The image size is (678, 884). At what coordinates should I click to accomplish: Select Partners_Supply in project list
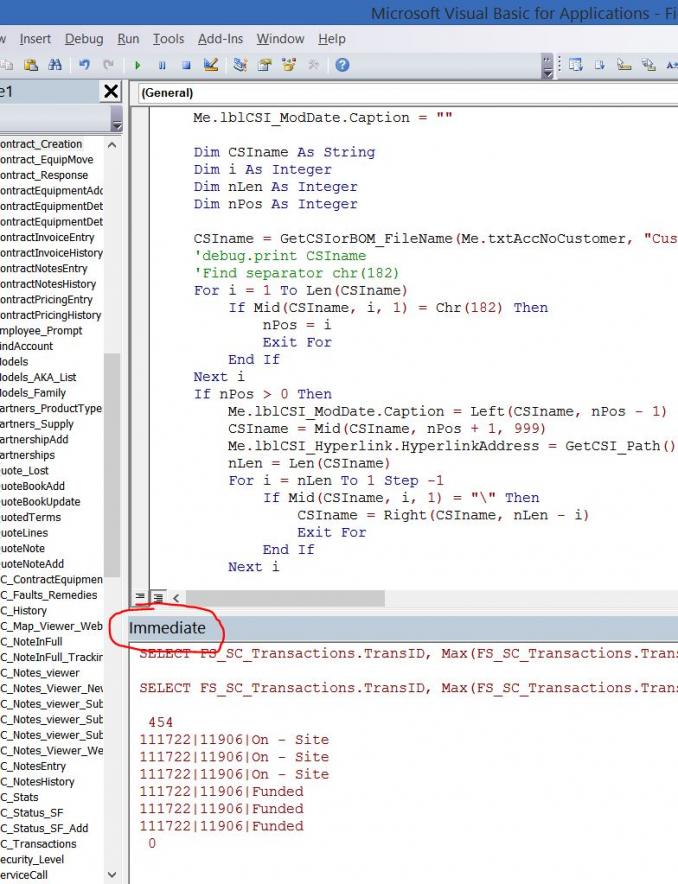(x=37, y=424)
